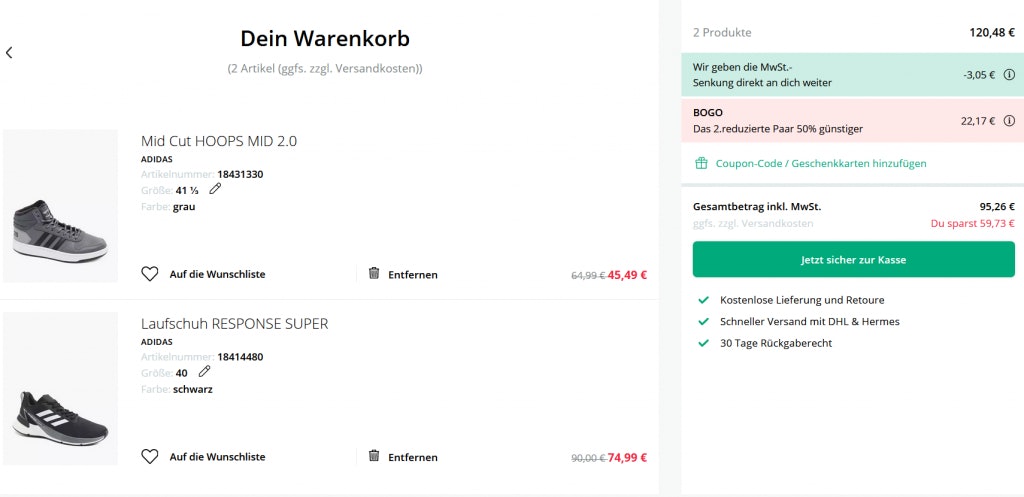
Task: Click trash icon for Laufschuh RESPONSE SUPER
Action: point(374,456)
